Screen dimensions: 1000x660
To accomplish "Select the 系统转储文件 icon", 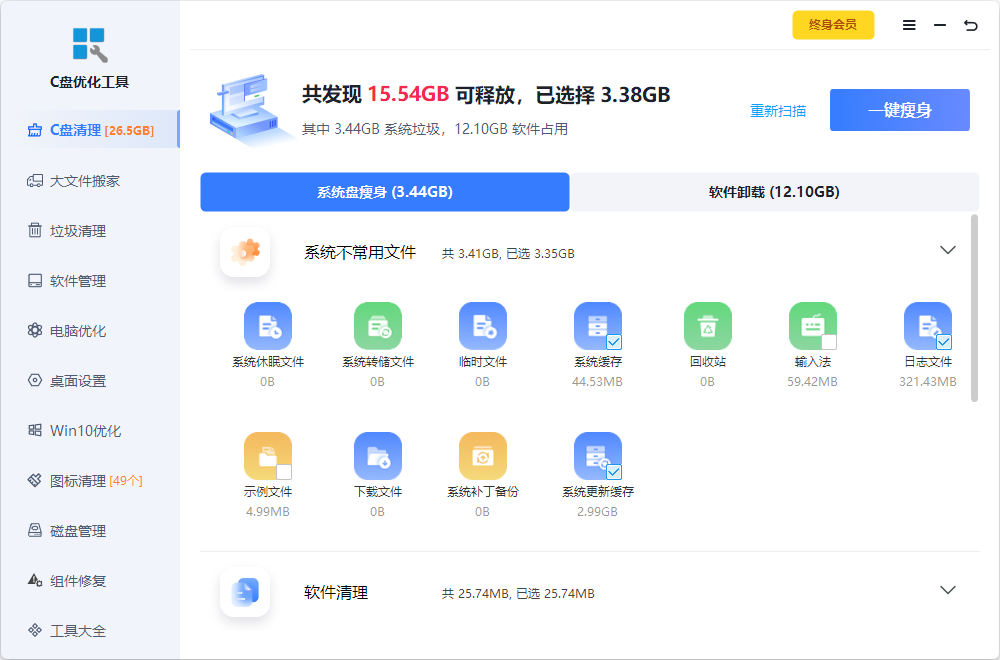I will pyautogui.click(x=378, y=326).
